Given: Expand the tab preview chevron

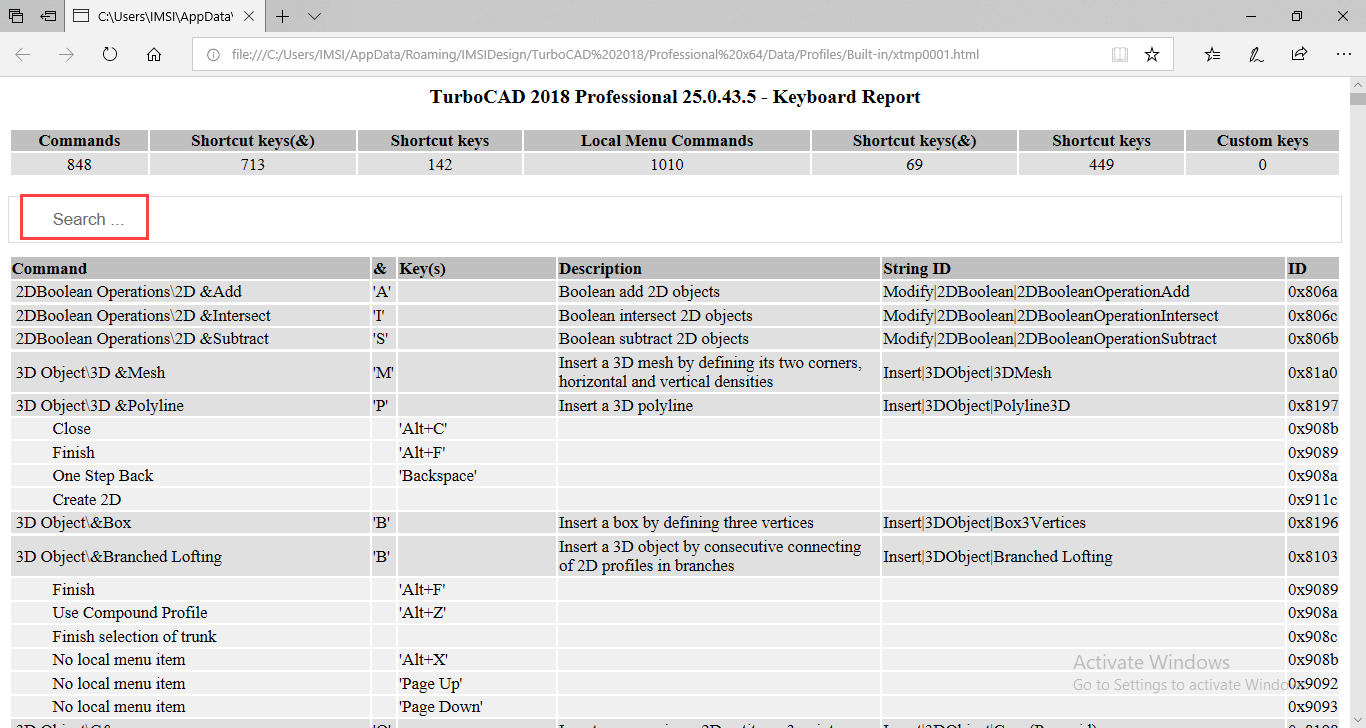Looking at the screenshot, I should (314, 16).
